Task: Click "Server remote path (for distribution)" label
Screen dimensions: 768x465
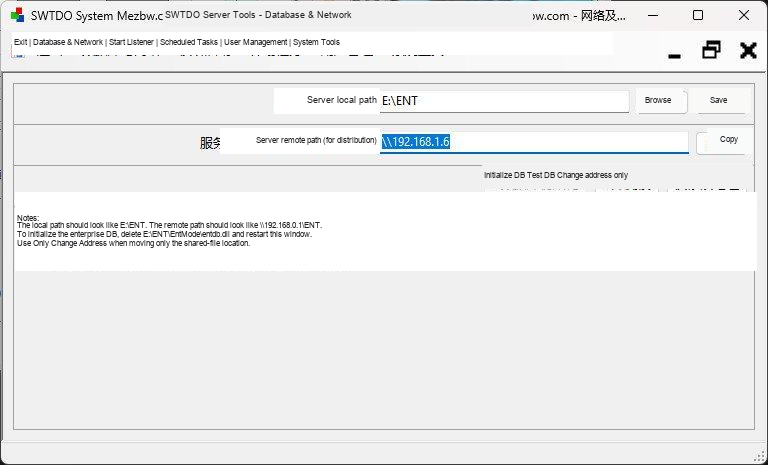Action: [x=316, y=140]
